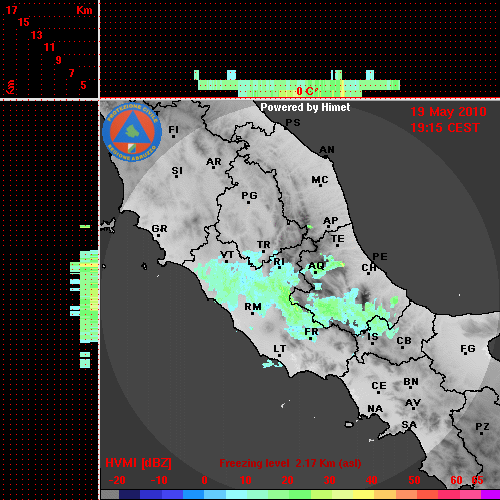This screenshot has width=500, height=500.
Task: Click the 17 Km altitude scale label
Action: coord(11,10)
